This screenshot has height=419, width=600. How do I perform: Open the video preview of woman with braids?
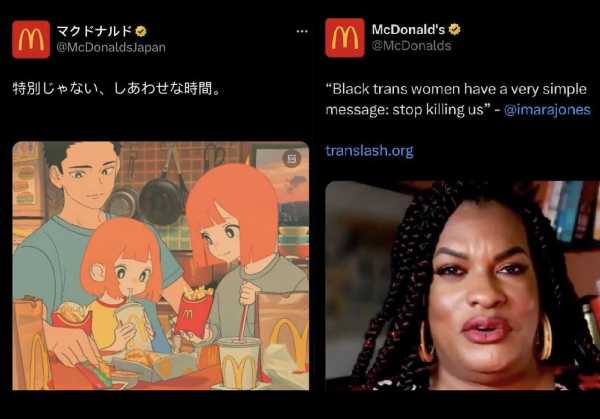click(x=462, y=285)
